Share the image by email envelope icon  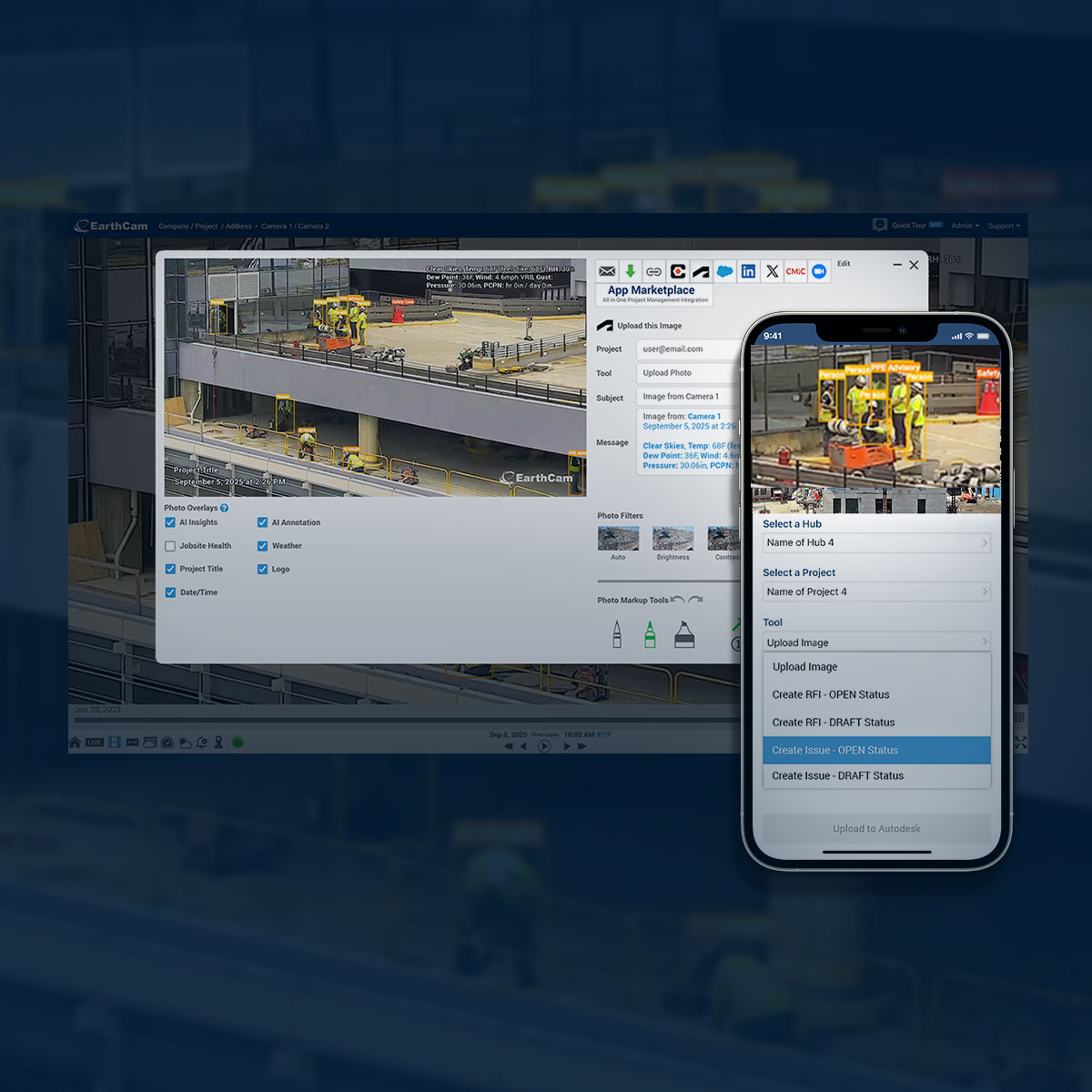(607, 271)
